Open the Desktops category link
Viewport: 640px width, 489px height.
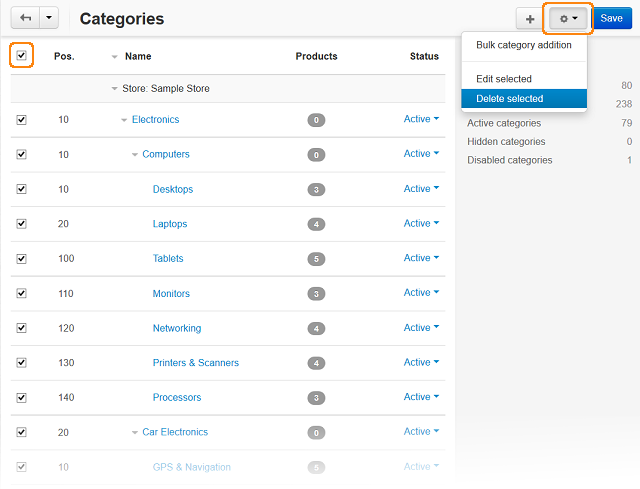[x=173, y=189]
